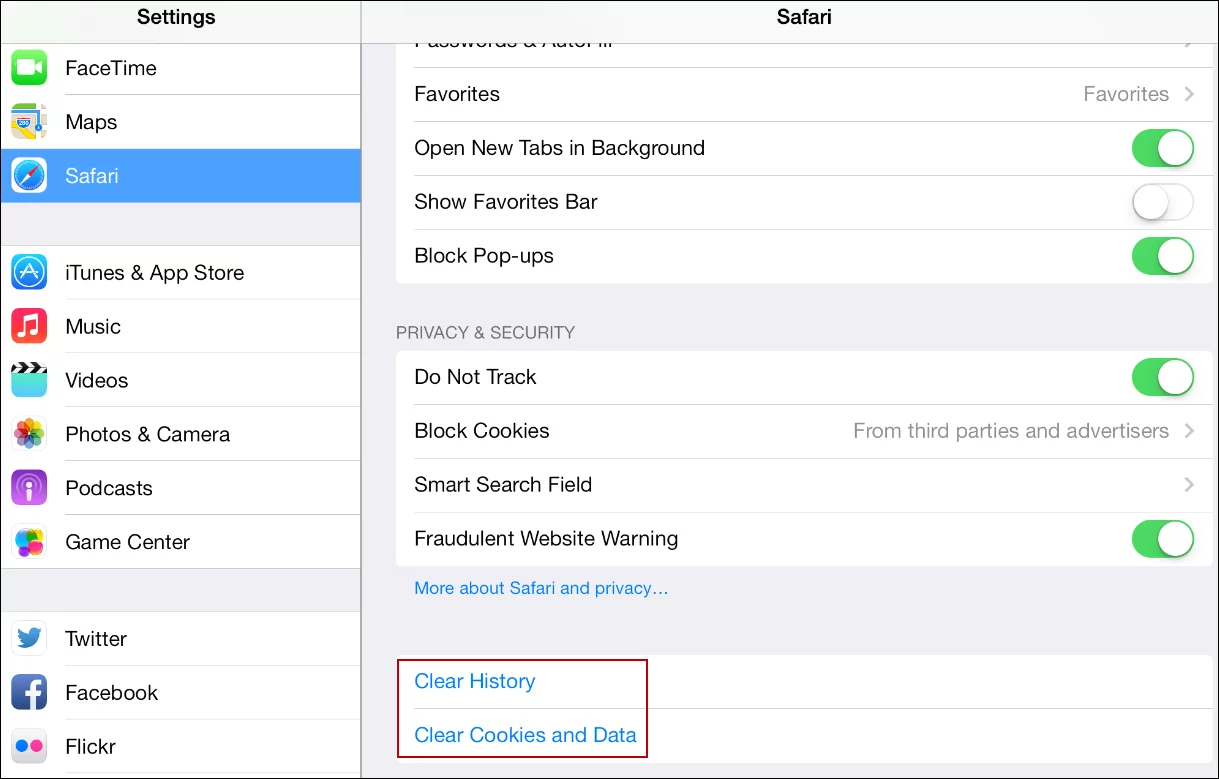Select Photos & Camera settings
The width and height of the screenshot is (1219, 779).
(147, 434)
